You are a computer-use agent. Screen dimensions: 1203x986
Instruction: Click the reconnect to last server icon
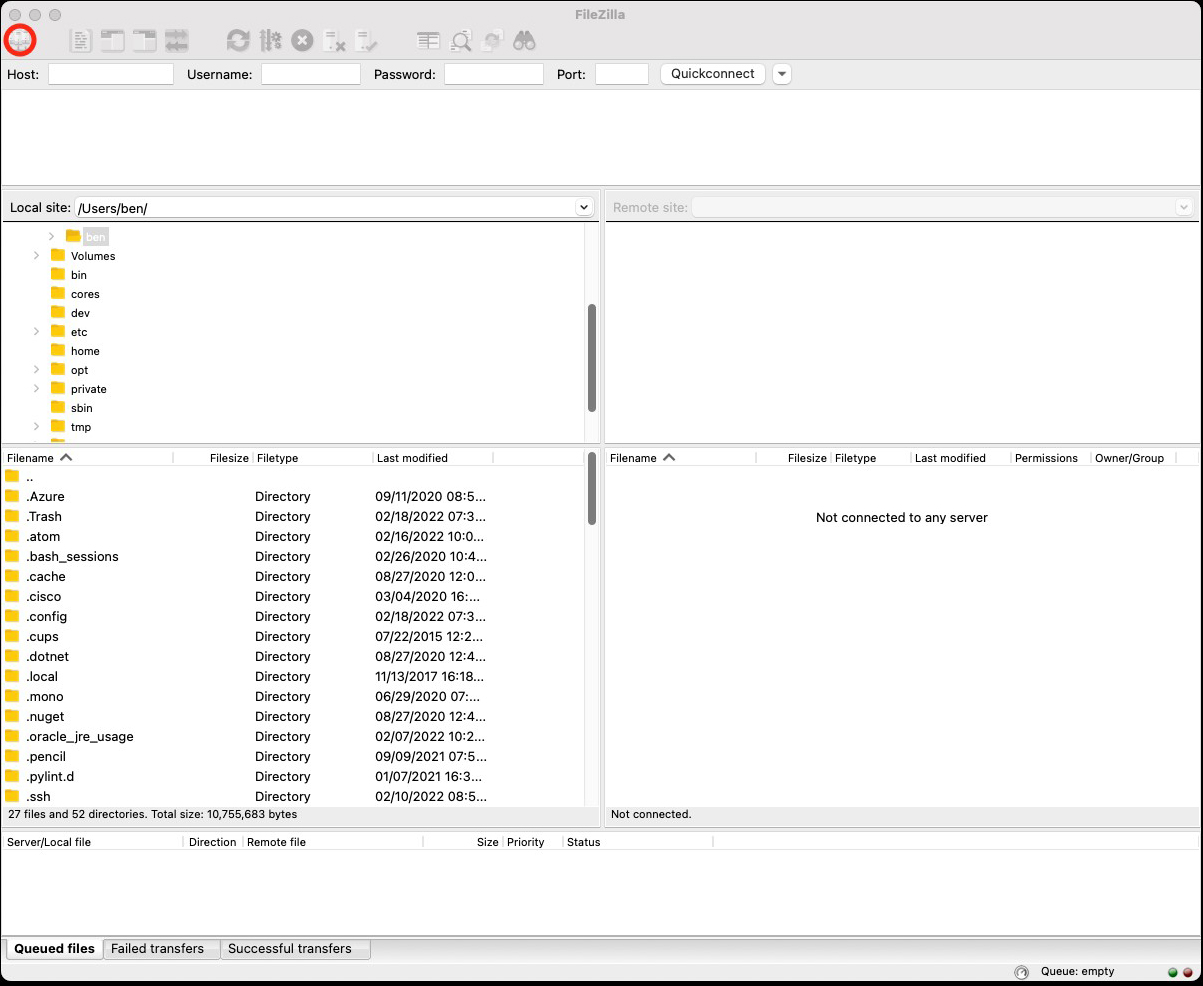[x=366, y=41]
